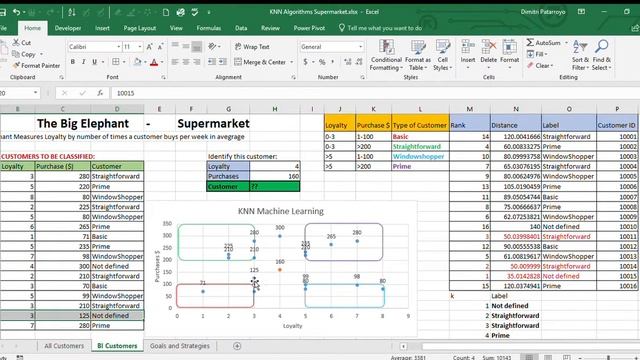
Task: Open Format as Table gallery
Action: coord(418,55)
